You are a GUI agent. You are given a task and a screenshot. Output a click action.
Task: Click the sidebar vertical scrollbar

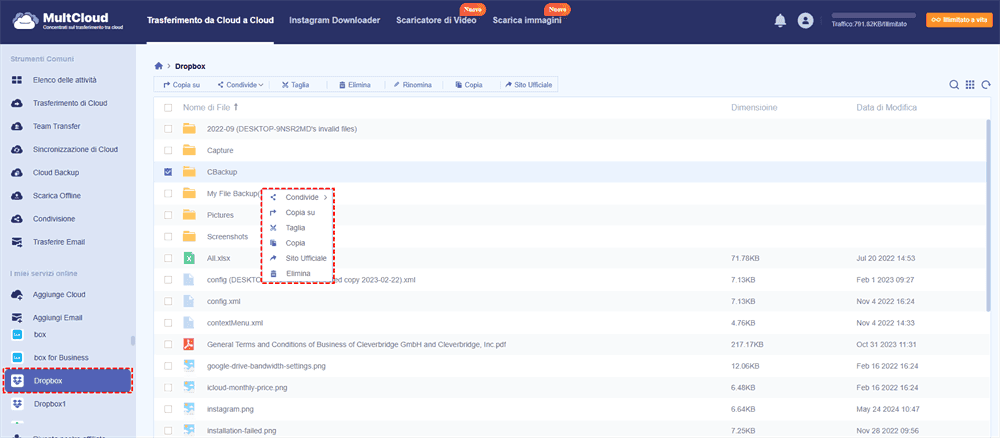[133, 340]
